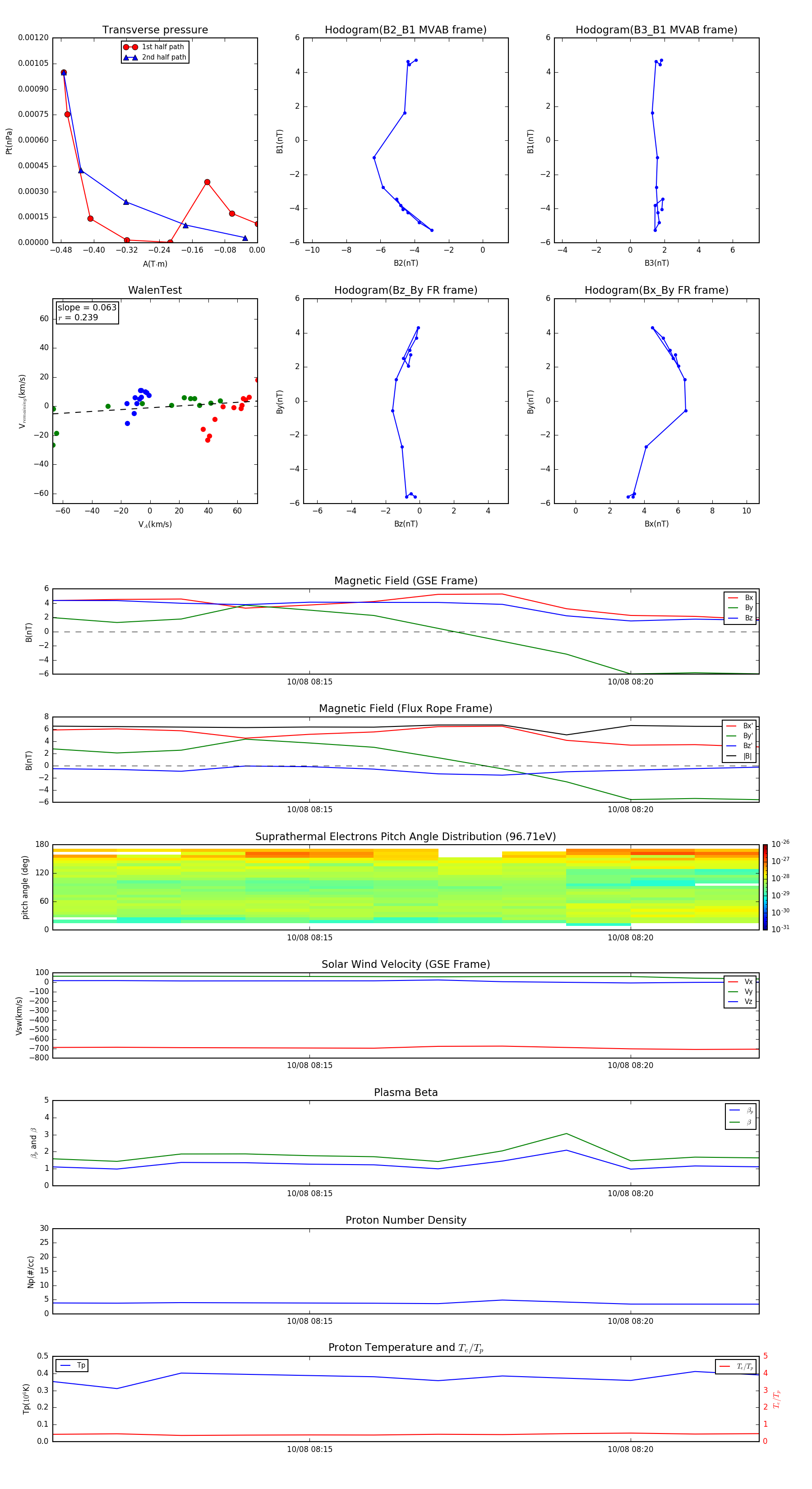Click the "Transverse pressure" plot title

click(155, 29)
